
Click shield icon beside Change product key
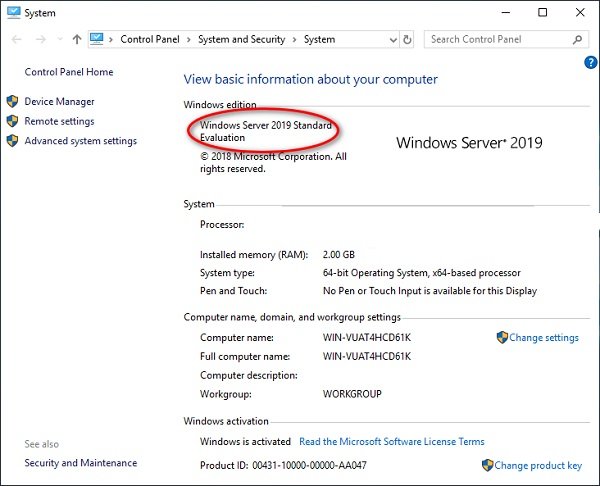[x=488, y=465]
